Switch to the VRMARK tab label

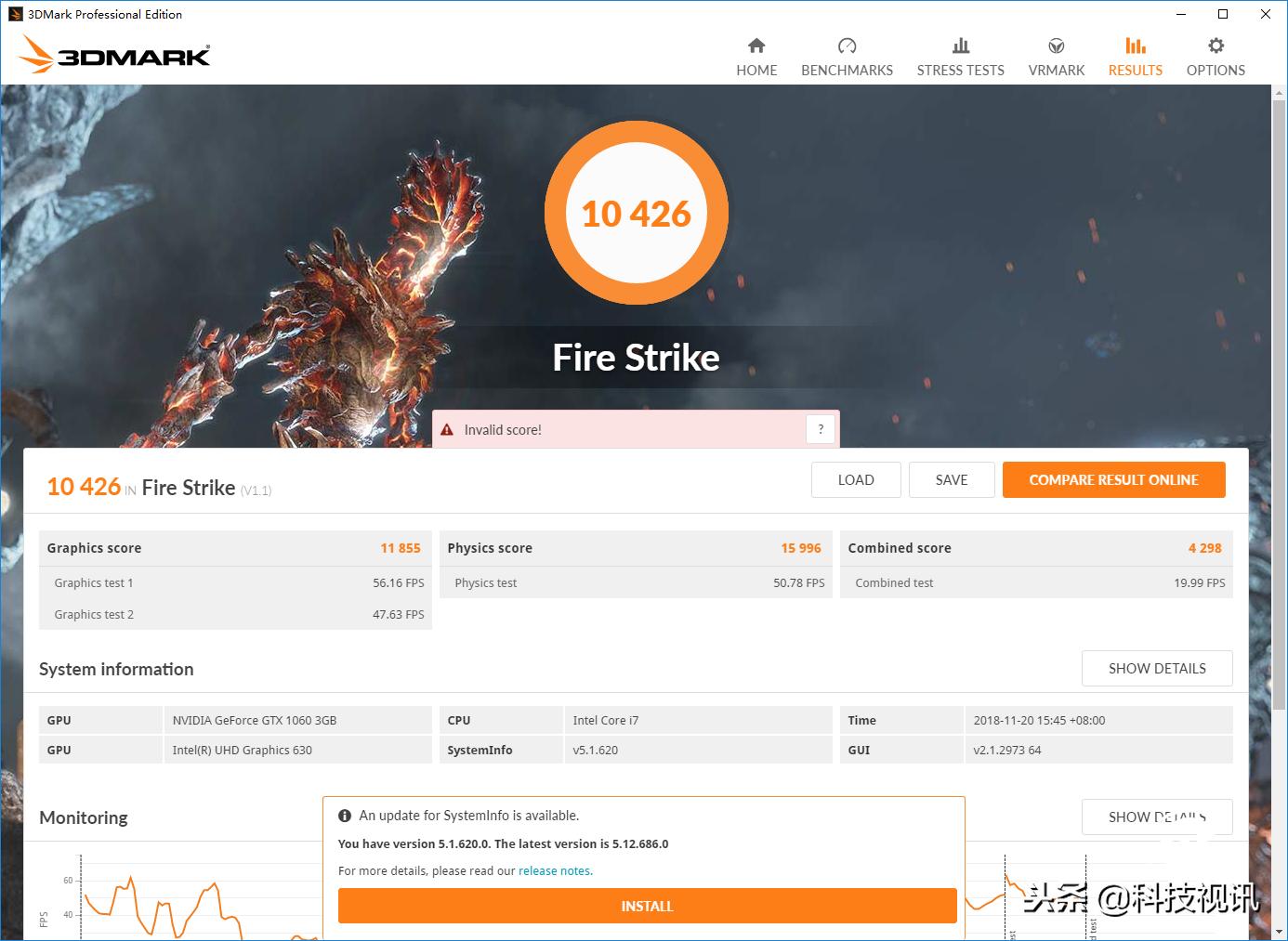click(x=1057, y=71)
